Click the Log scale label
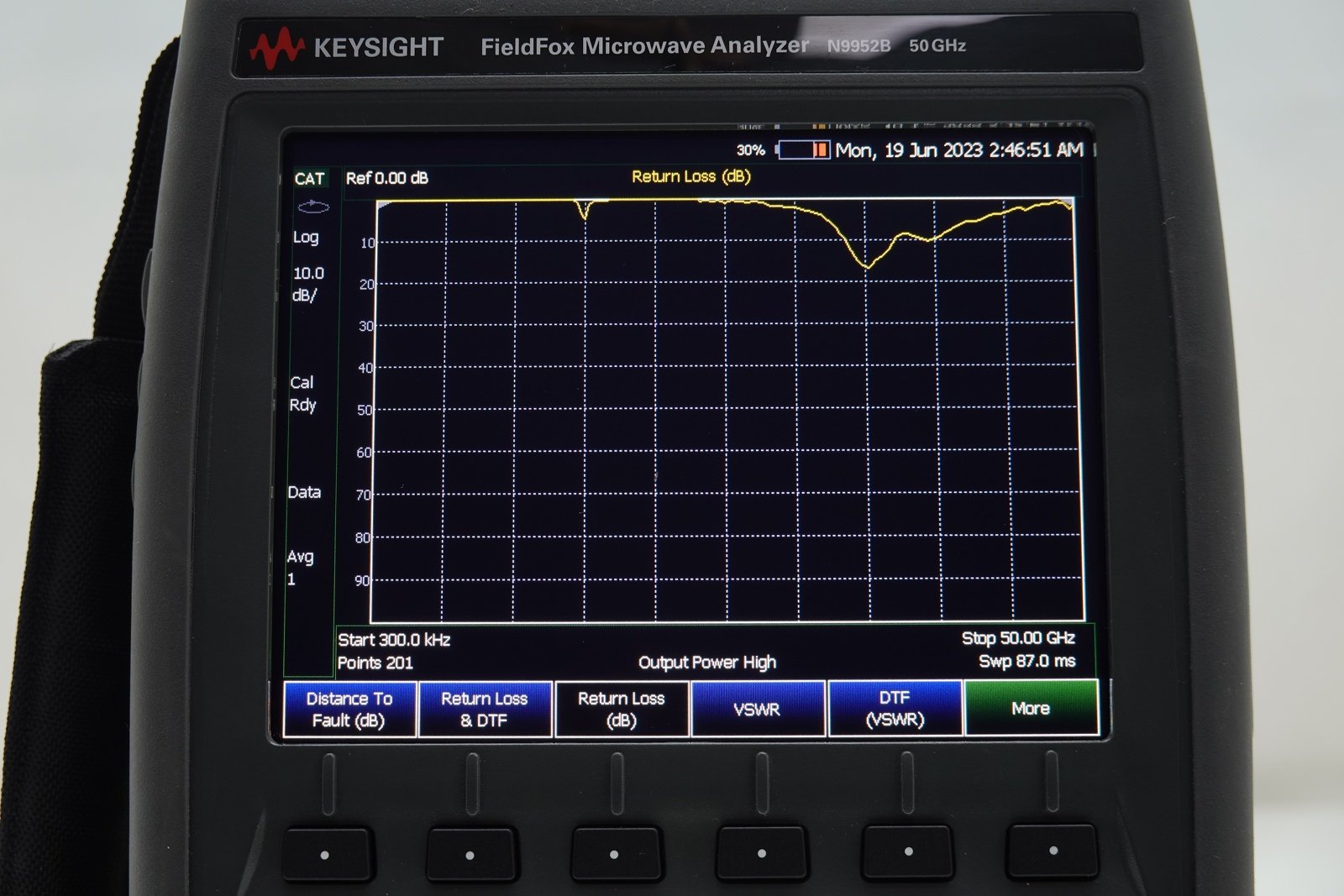Image resolution: width=1344 pixels, height=896 pixels. click(306, 238)
